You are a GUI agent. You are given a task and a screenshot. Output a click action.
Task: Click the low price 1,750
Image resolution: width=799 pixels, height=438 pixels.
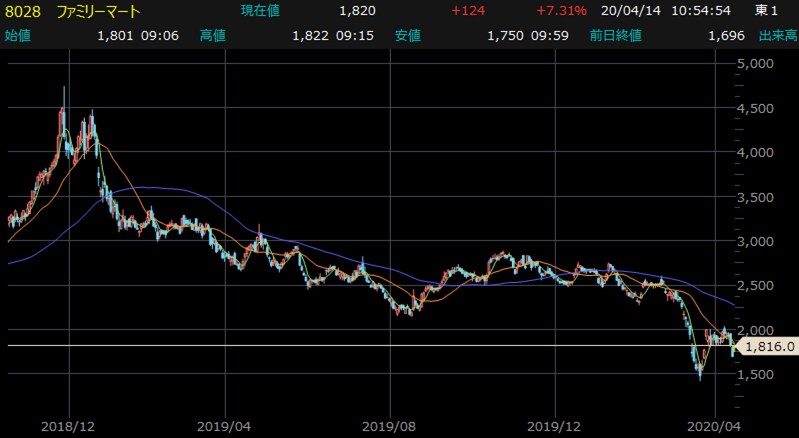pyautogui.click(x=505, y=36)
